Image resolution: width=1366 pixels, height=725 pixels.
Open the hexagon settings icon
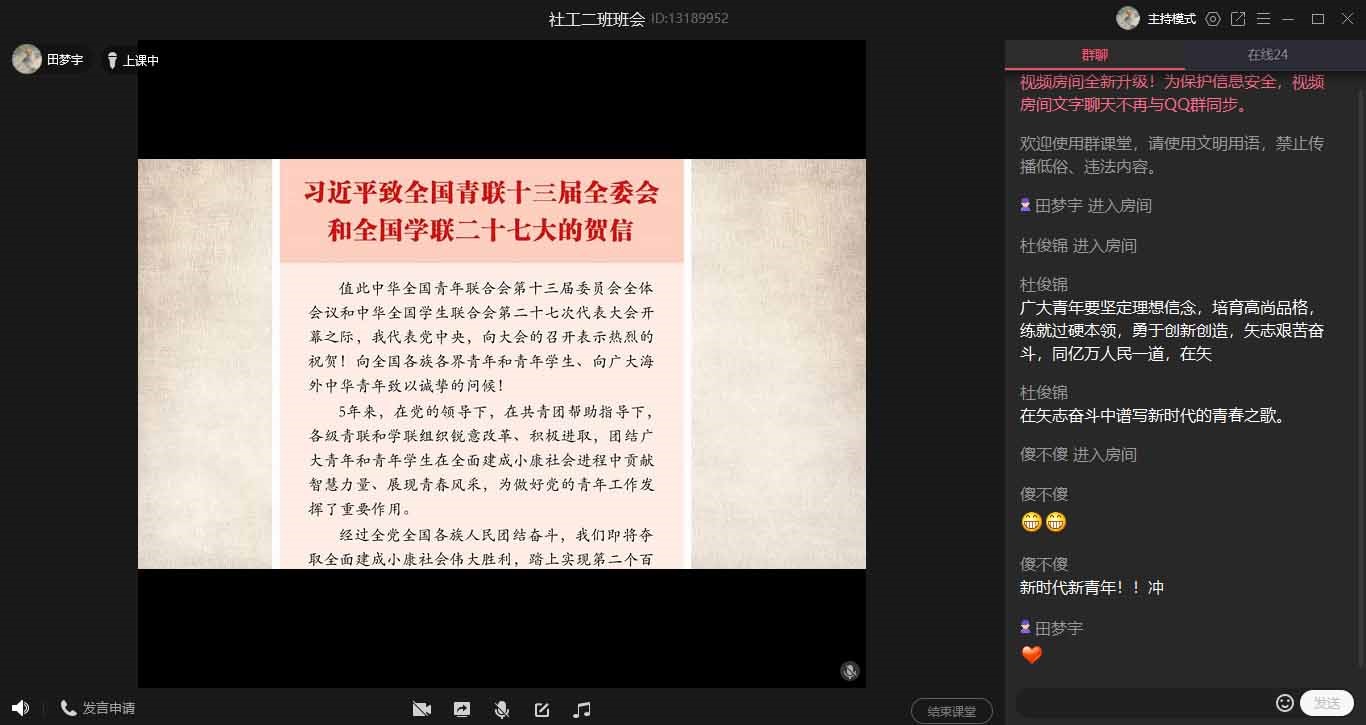[1213, 19]
